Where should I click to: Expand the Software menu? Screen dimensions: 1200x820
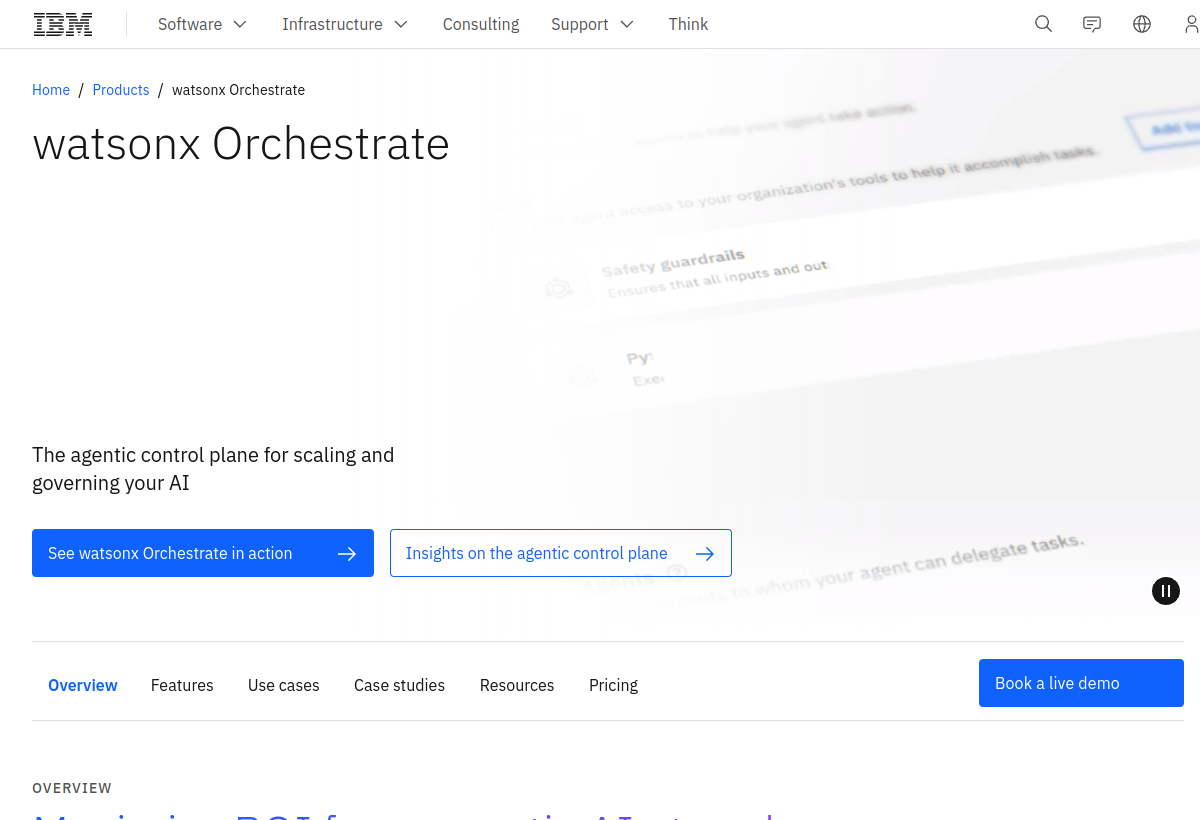tap(202, 24)
